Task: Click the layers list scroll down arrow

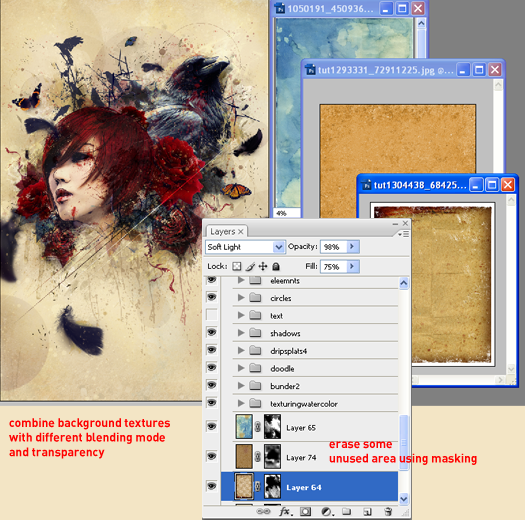Action: pyautogui.click(x=404, y=499)
